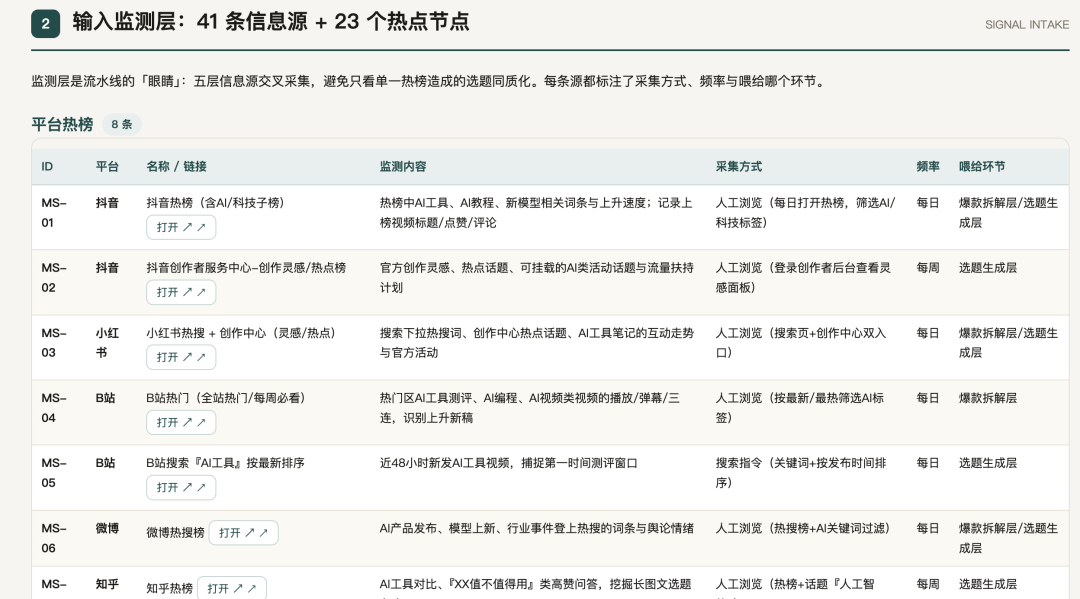Open the 知乎热榜 link button
This screenshot has width=1080, height=599.
point(231,589)
